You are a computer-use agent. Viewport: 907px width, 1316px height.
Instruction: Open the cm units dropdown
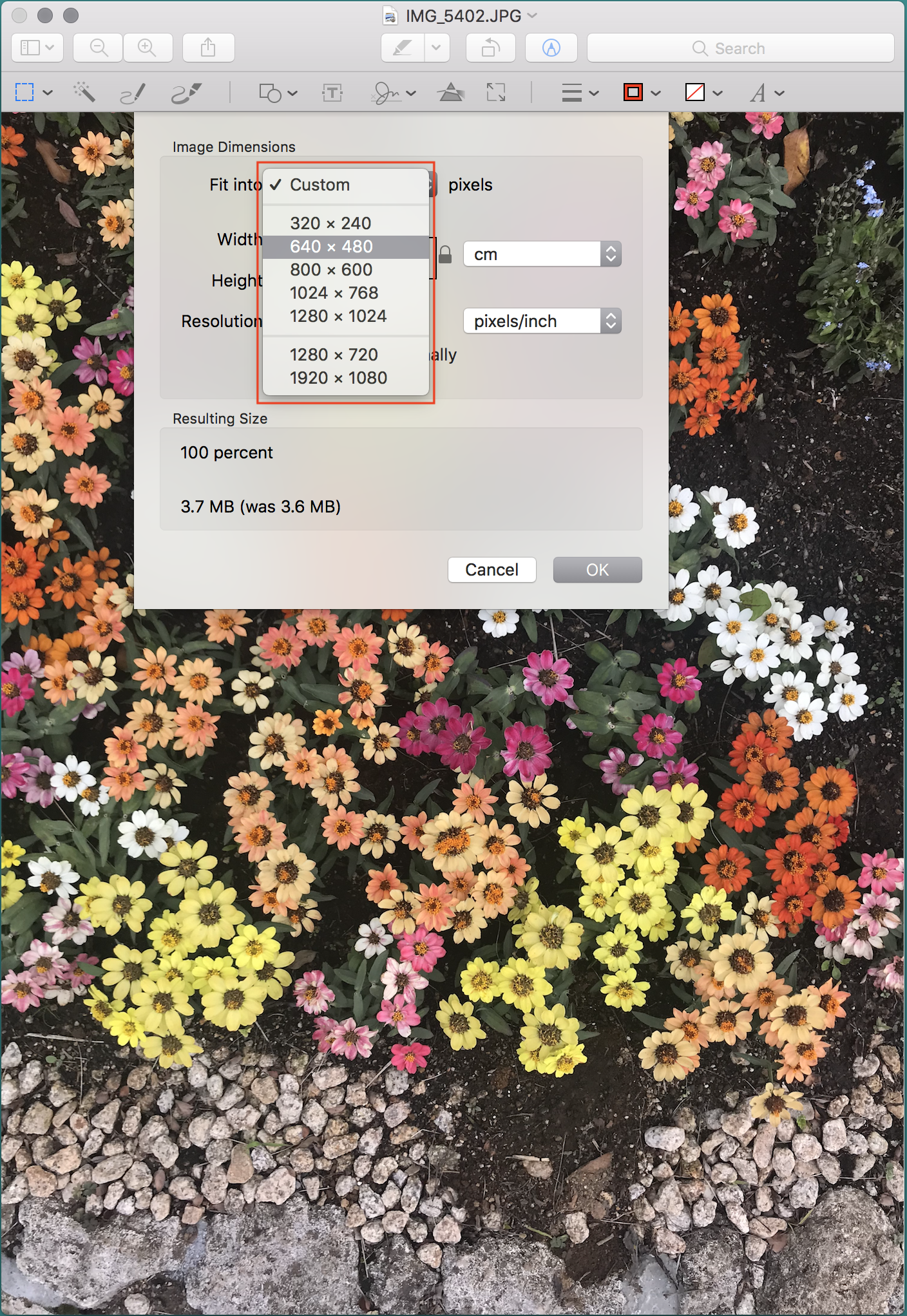pyautogui.click(x=542, y=254)
